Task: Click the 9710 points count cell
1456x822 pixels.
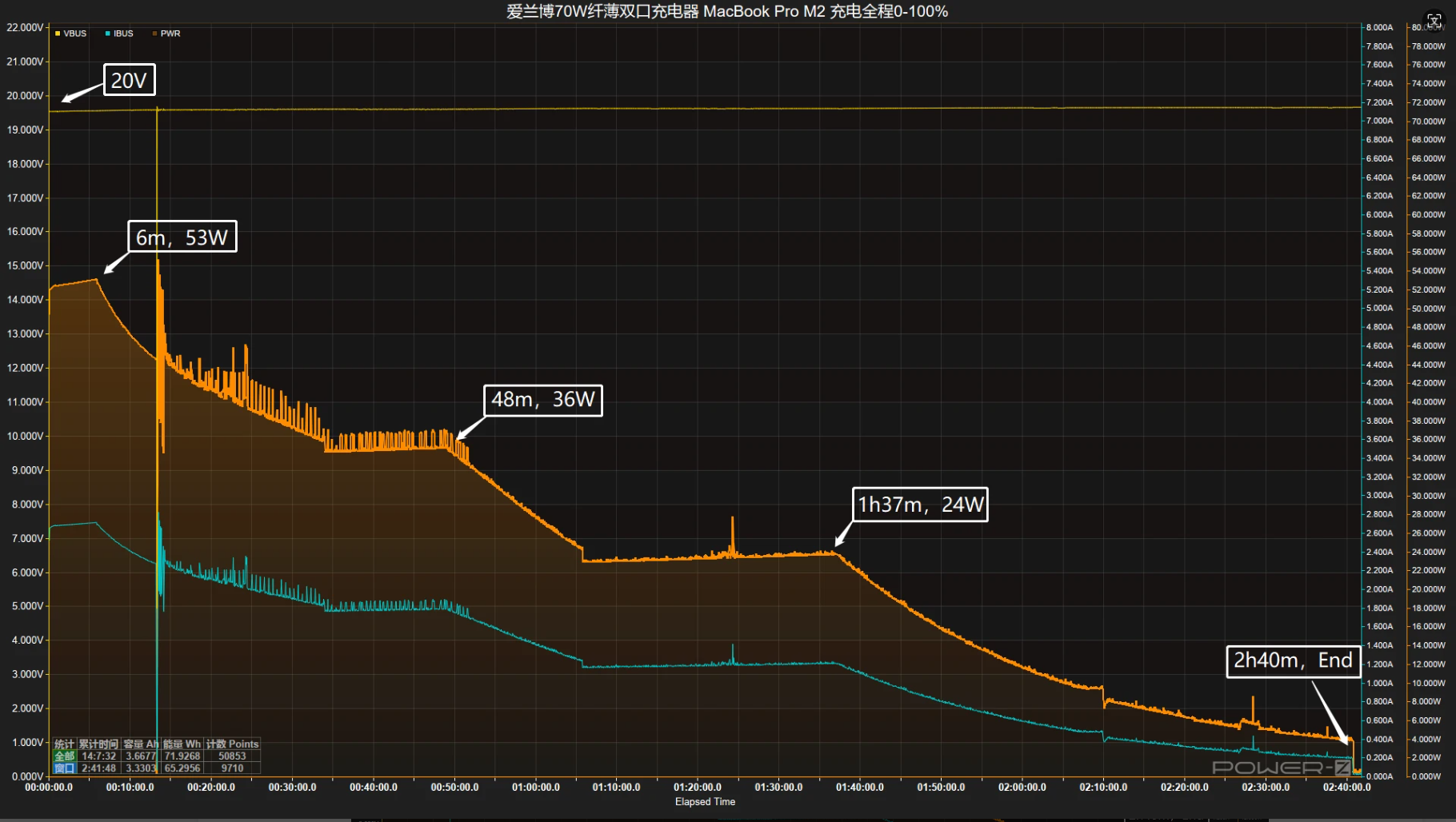Action: tap(232, 768)
